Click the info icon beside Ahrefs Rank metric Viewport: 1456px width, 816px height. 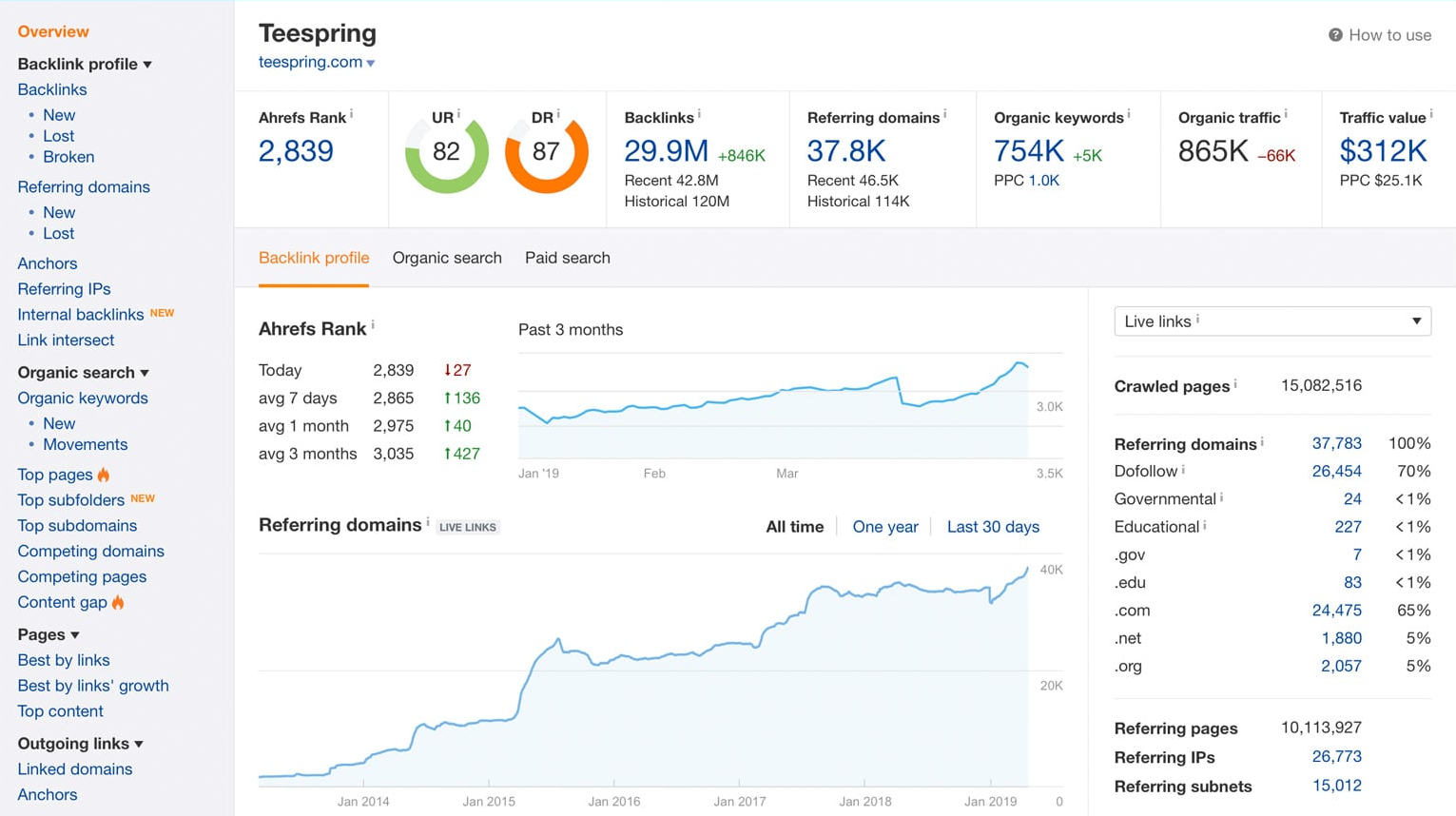[x=352, y=114]
